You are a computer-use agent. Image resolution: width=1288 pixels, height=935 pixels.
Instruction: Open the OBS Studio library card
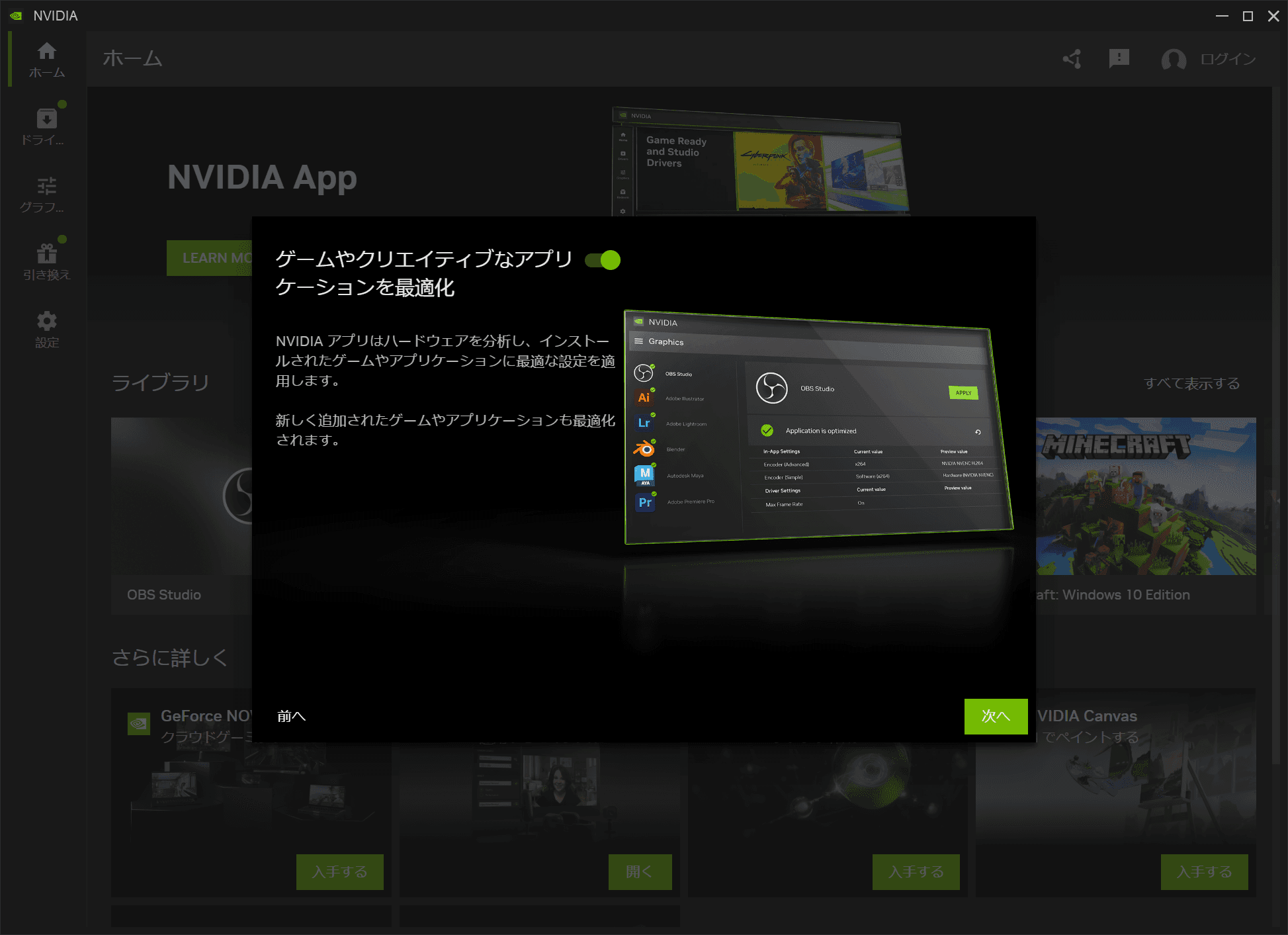182,516
